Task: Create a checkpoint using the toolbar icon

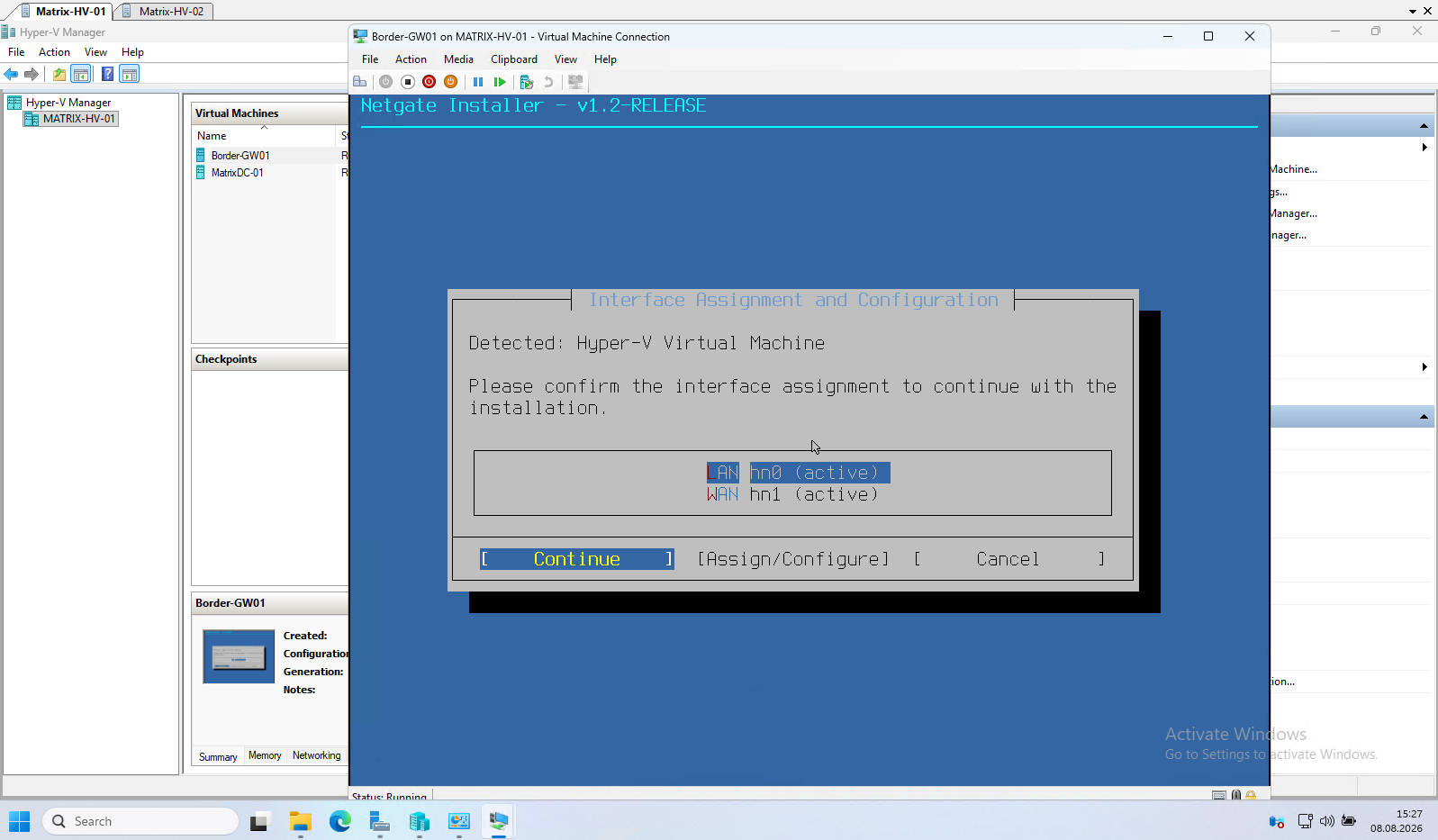Action: tap(527, 82)
